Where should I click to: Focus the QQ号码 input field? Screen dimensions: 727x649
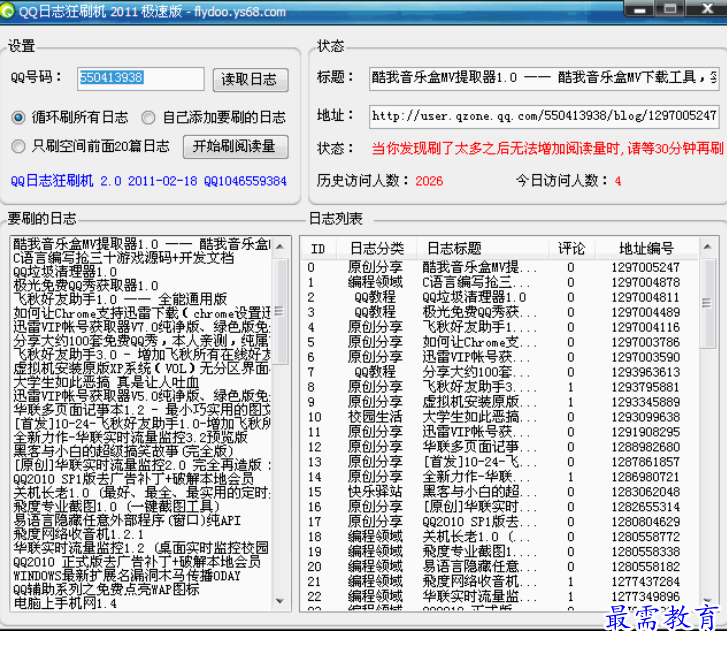[x=140, y=78]
